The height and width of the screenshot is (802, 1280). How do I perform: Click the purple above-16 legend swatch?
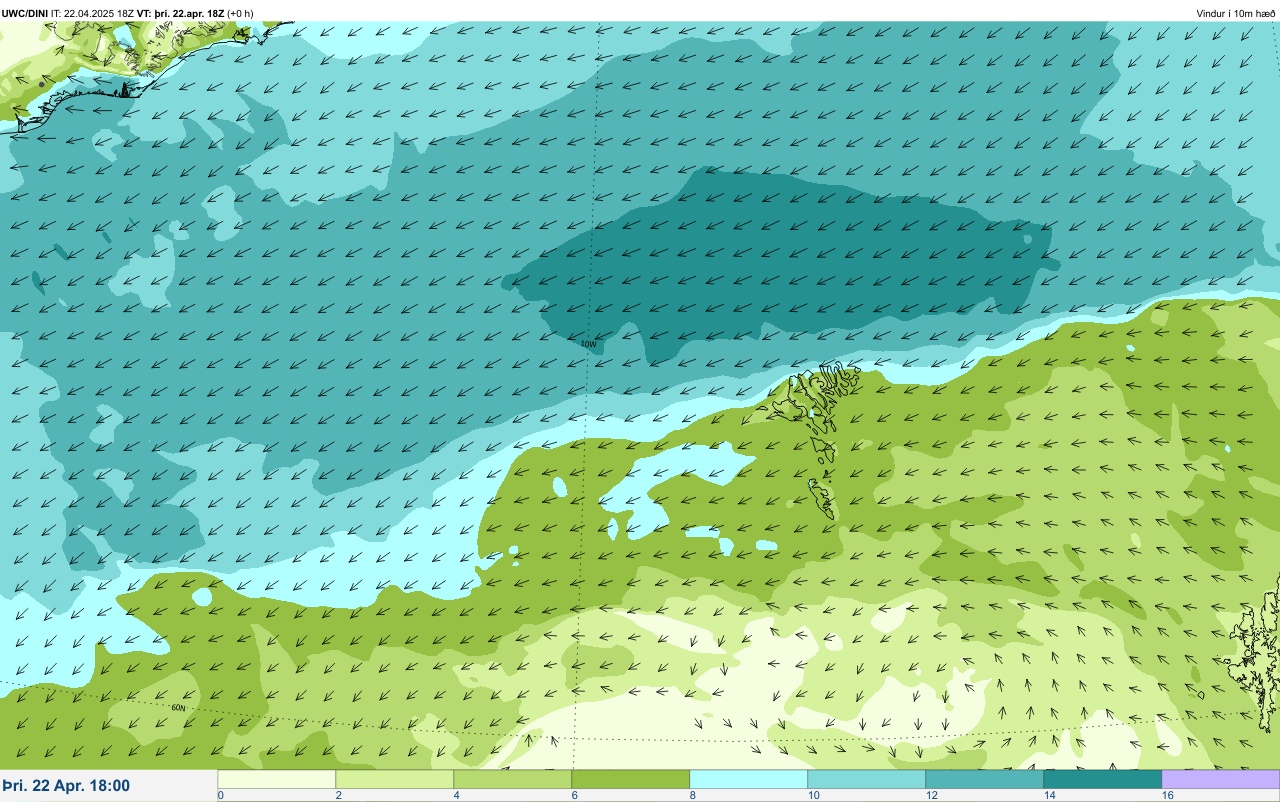(x=1221, y=779)
